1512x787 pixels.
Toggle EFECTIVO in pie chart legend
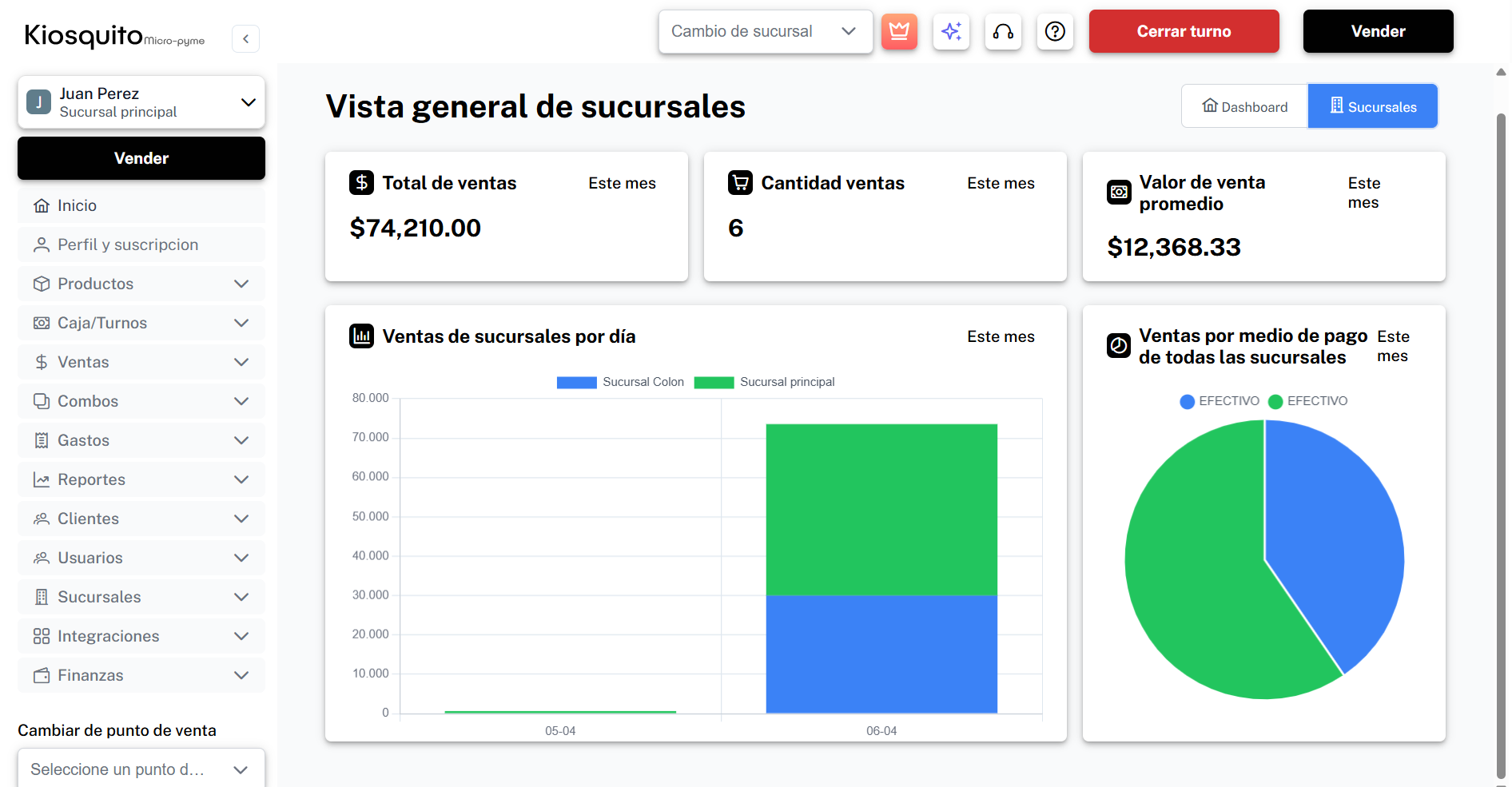coord(1219,401)
